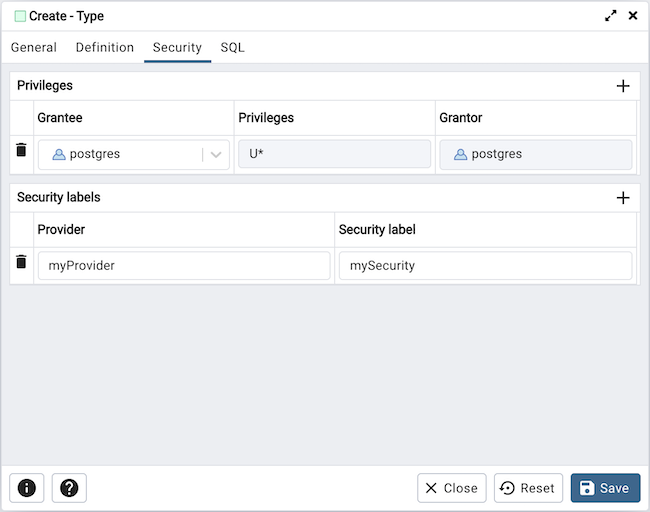Click the Privileges cell showing U*

click(x=334, y=154)
